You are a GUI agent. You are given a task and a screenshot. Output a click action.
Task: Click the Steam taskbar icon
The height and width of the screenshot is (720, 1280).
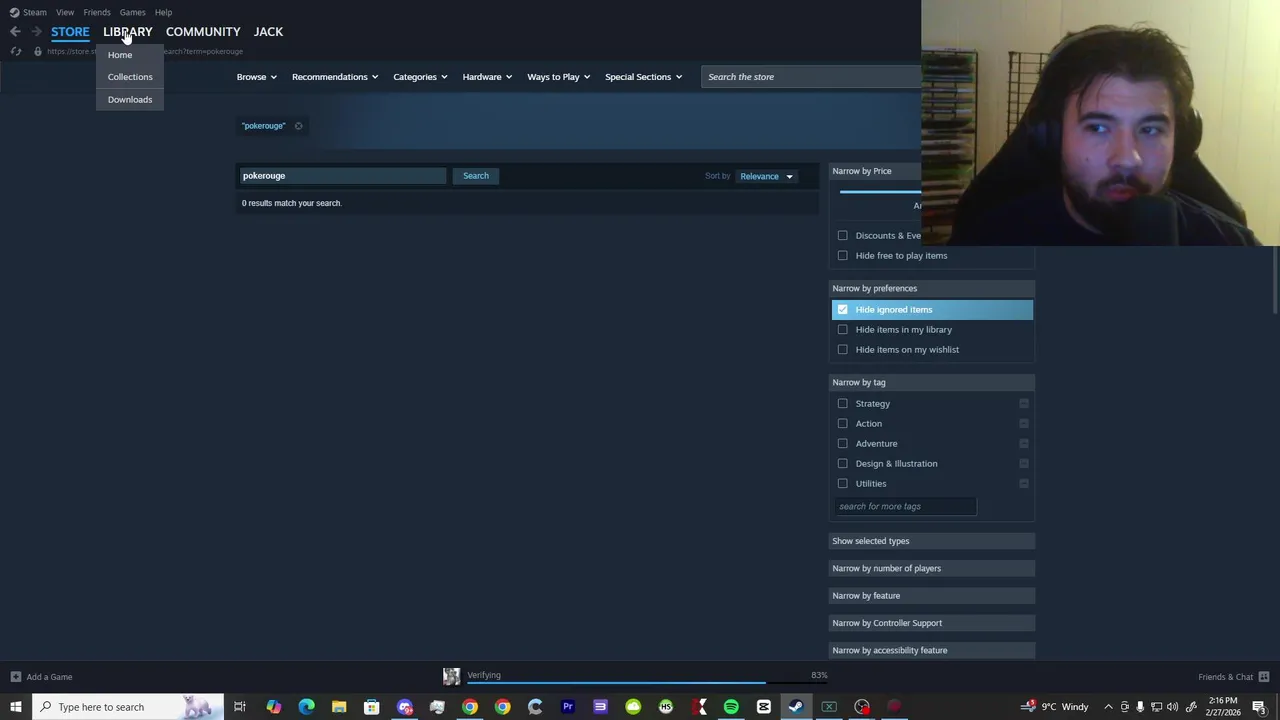796,707
